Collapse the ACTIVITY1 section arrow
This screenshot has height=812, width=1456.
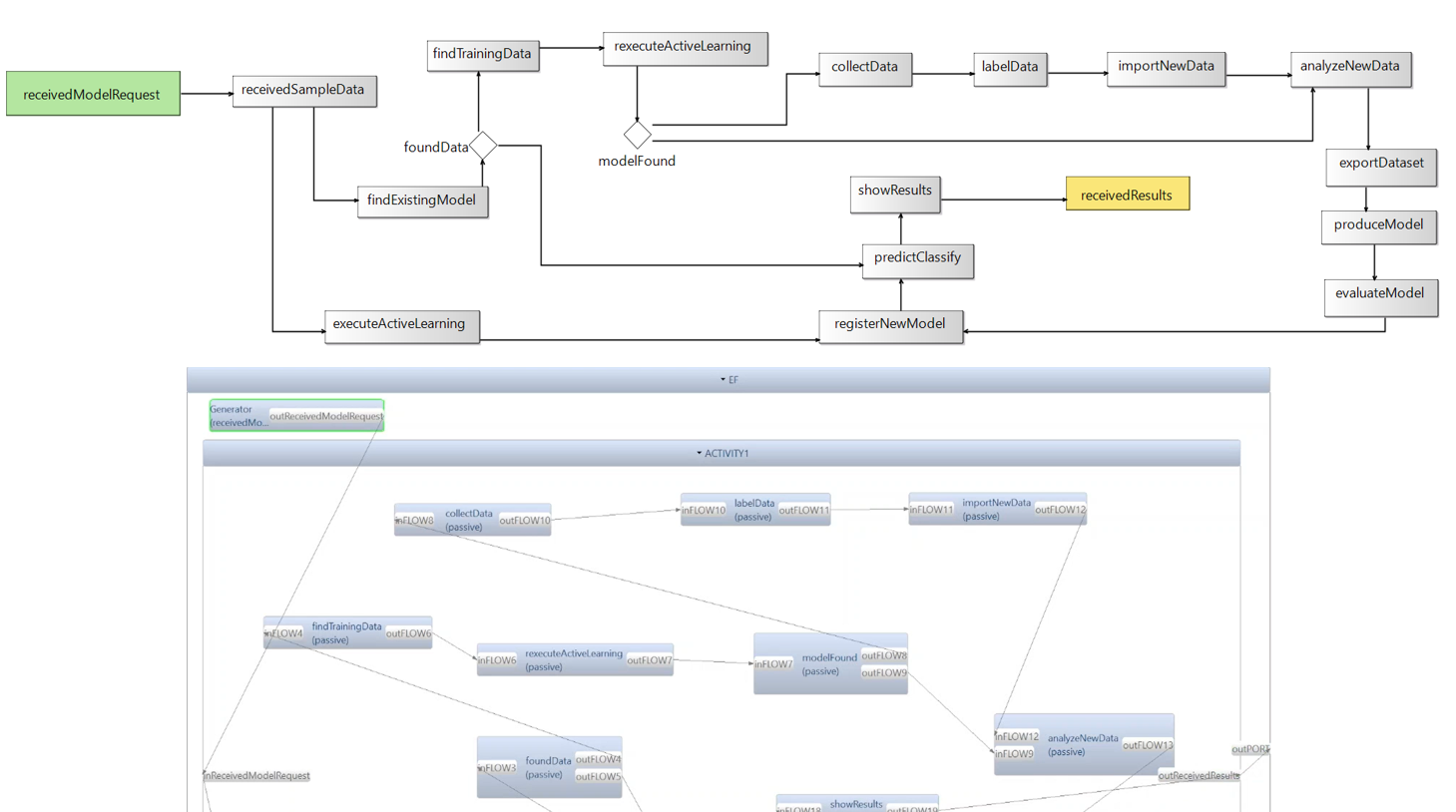click(699, 454)
